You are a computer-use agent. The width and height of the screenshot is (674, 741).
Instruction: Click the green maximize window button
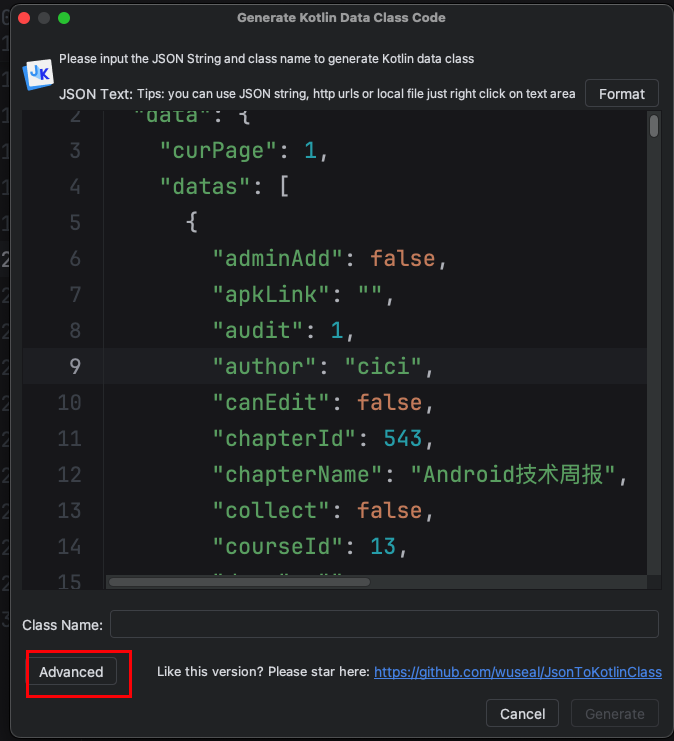click(x=64, y=18)
